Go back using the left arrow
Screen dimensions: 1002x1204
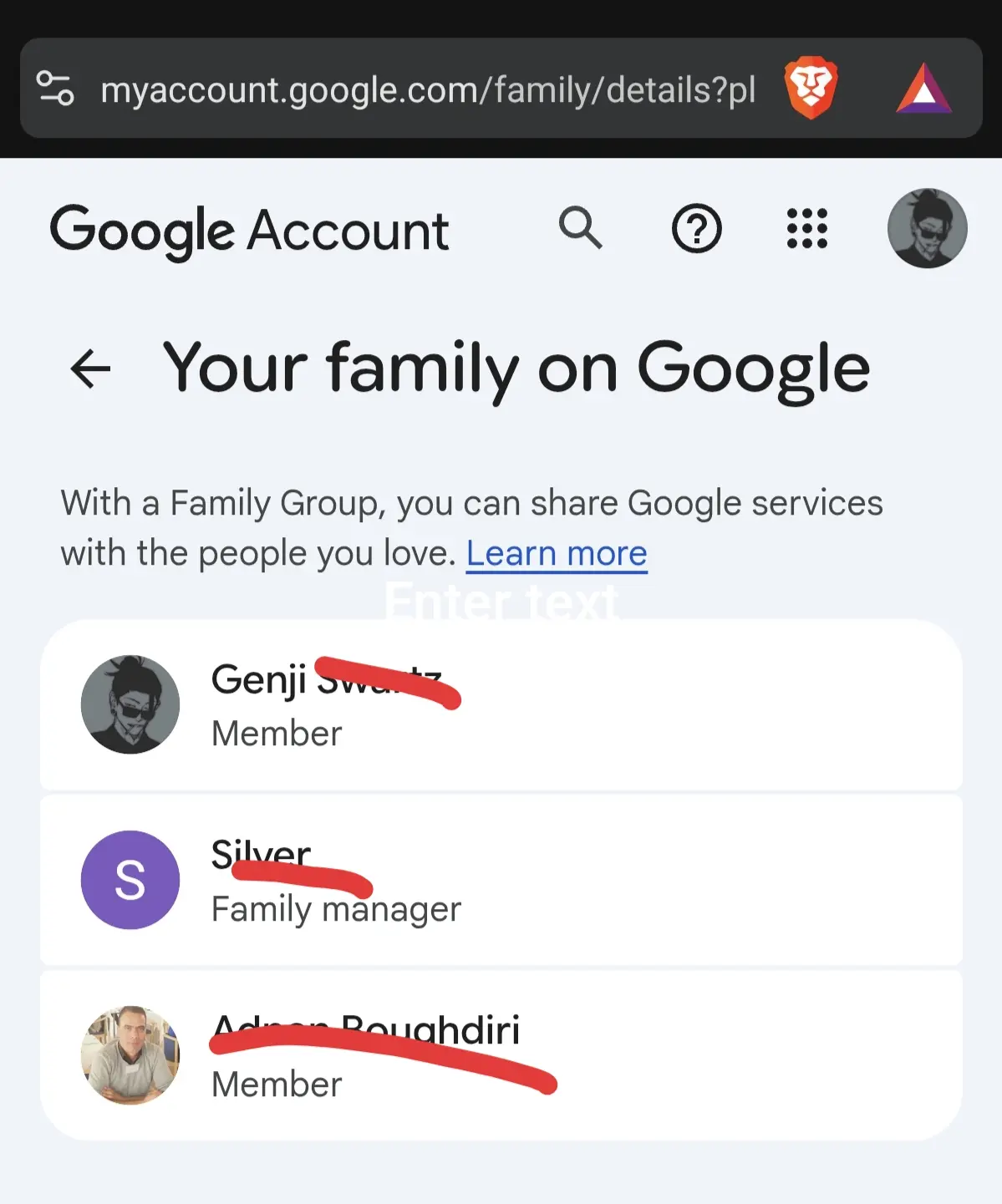click(90, 368)
